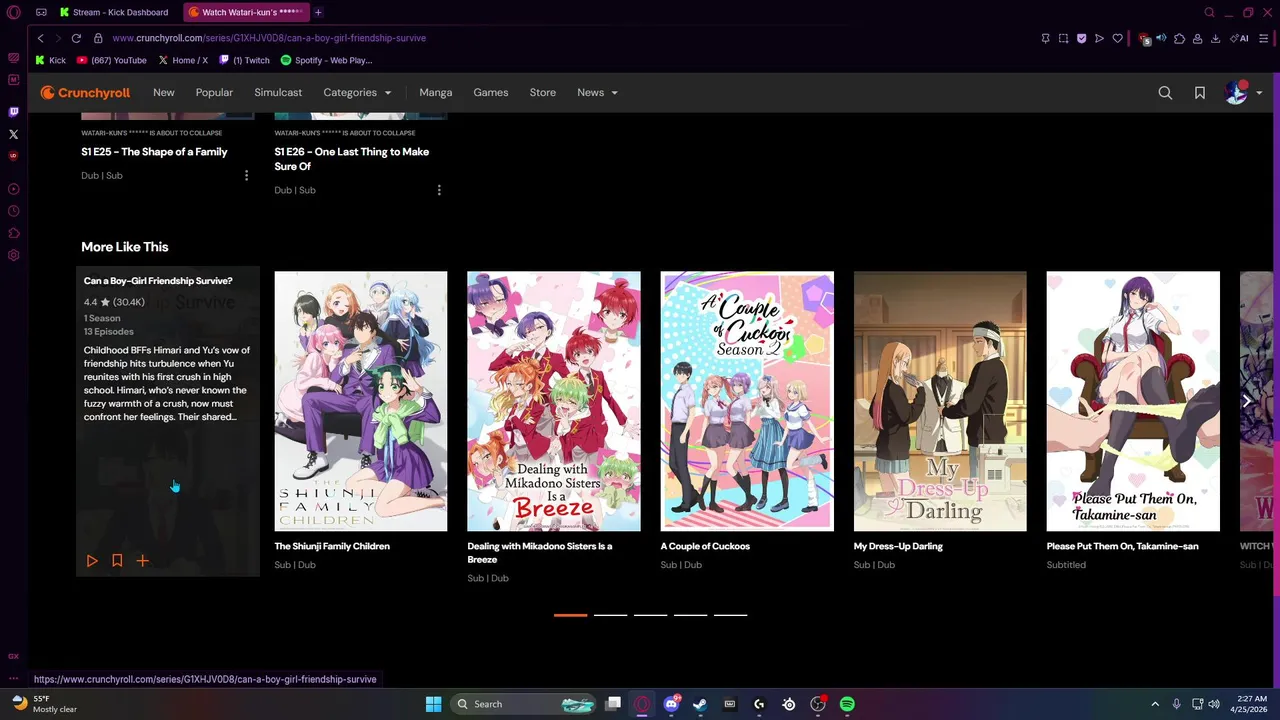The image size is (1280, 720).
Task: Open A Couple of Cuckoos poster
Action: pos(747,401)
